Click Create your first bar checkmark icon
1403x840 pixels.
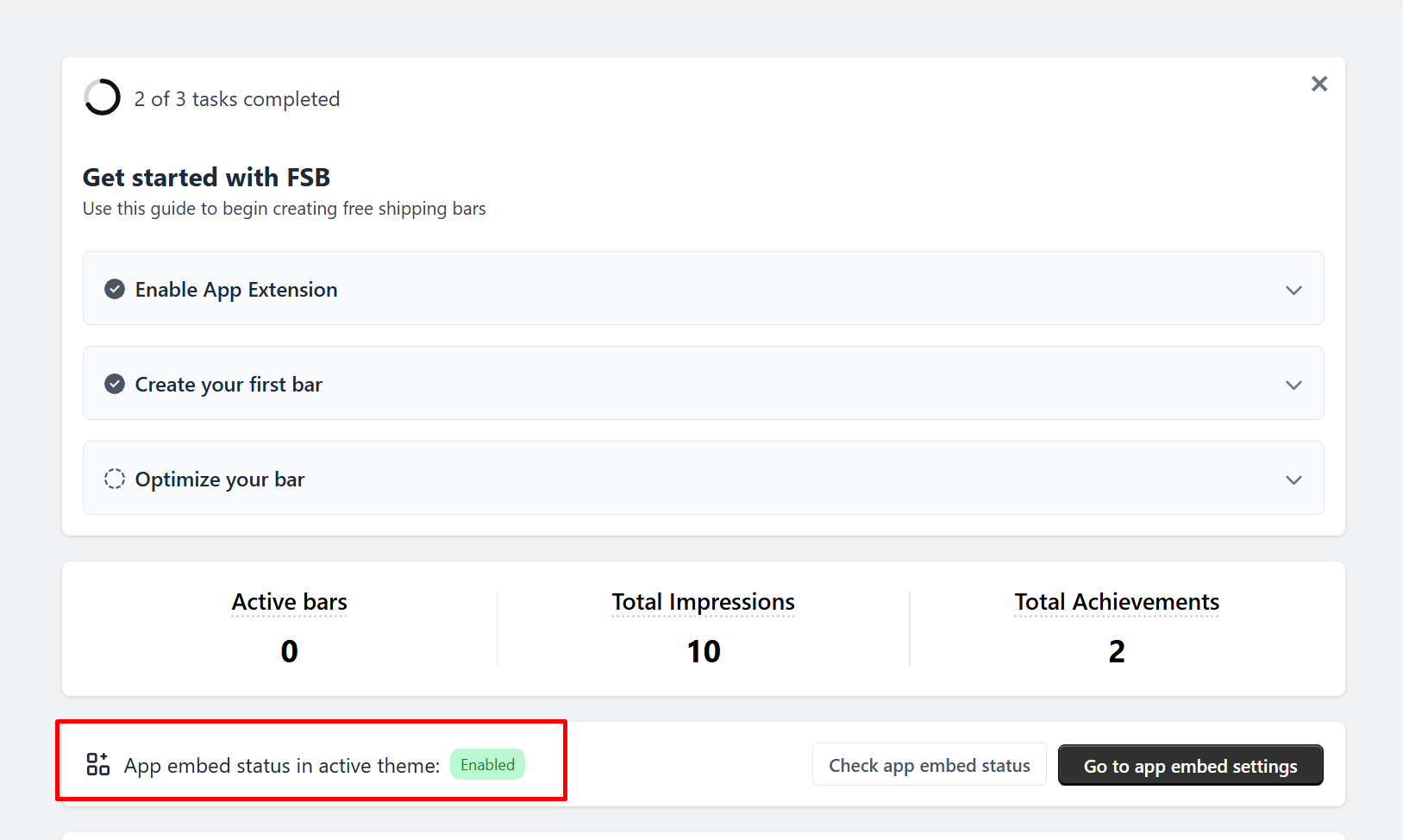pyautogui.click(x=115, y=384)
